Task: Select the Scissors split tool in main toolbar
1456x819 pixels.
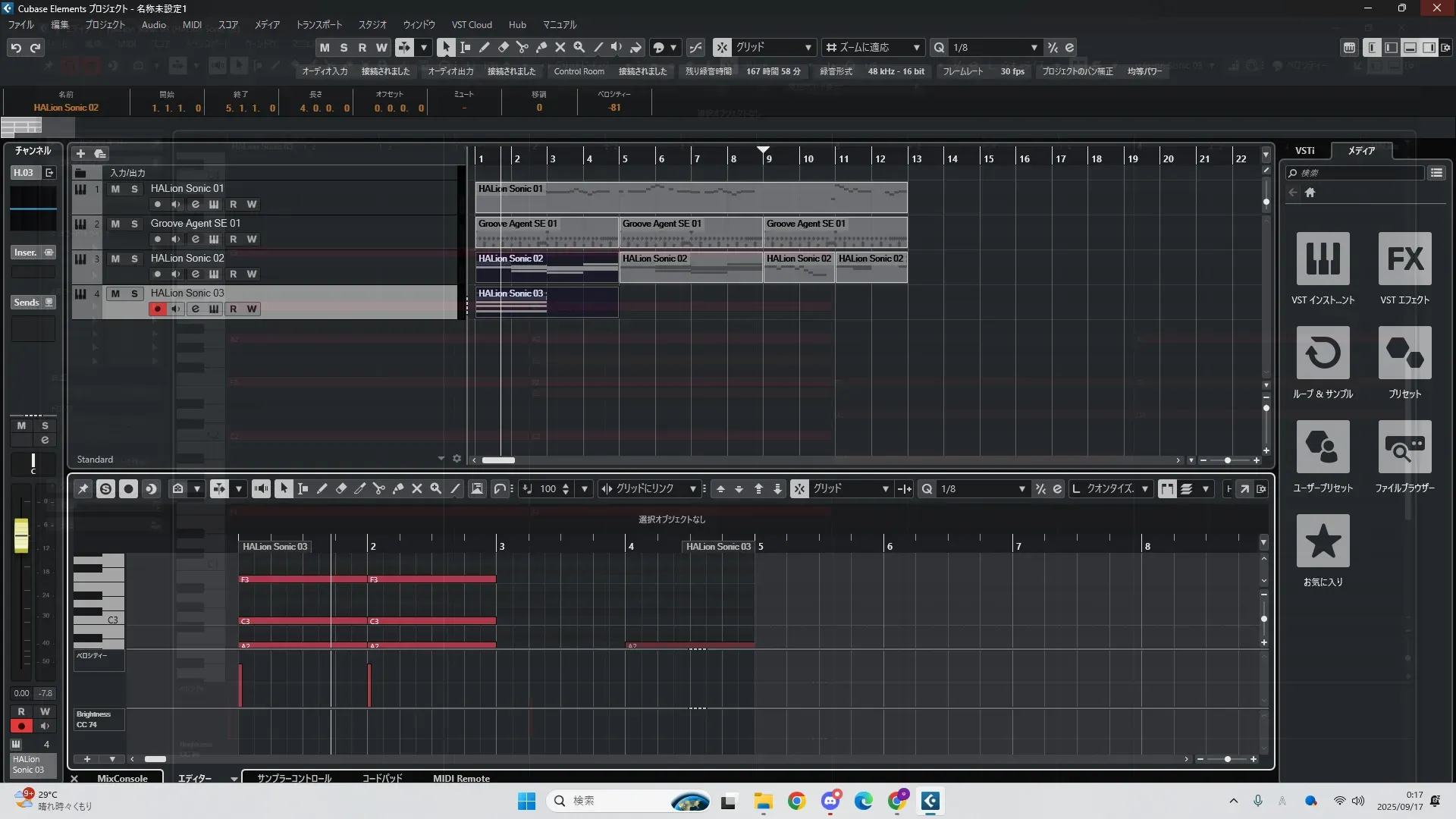Action: [x=522, y=47]
